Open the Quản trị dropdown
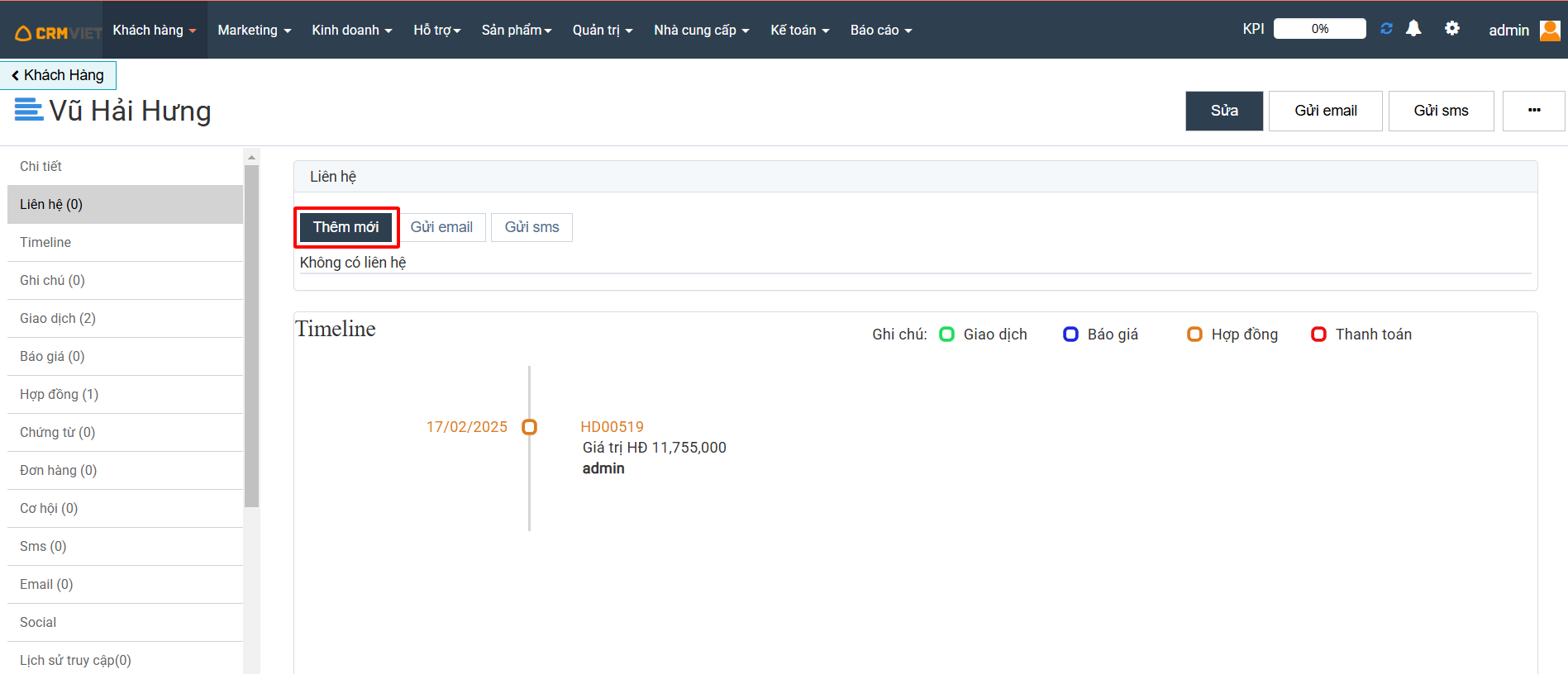The image size is (1568, 674). pos(603,30)
